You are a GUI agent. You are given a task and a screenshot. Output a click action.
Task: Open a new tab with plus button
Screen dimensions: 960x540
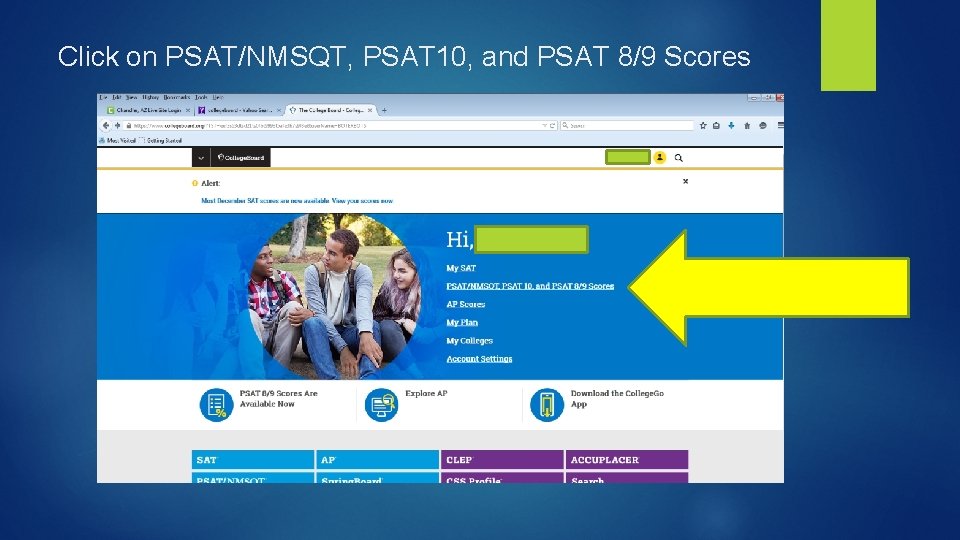[x=384, y=111]
